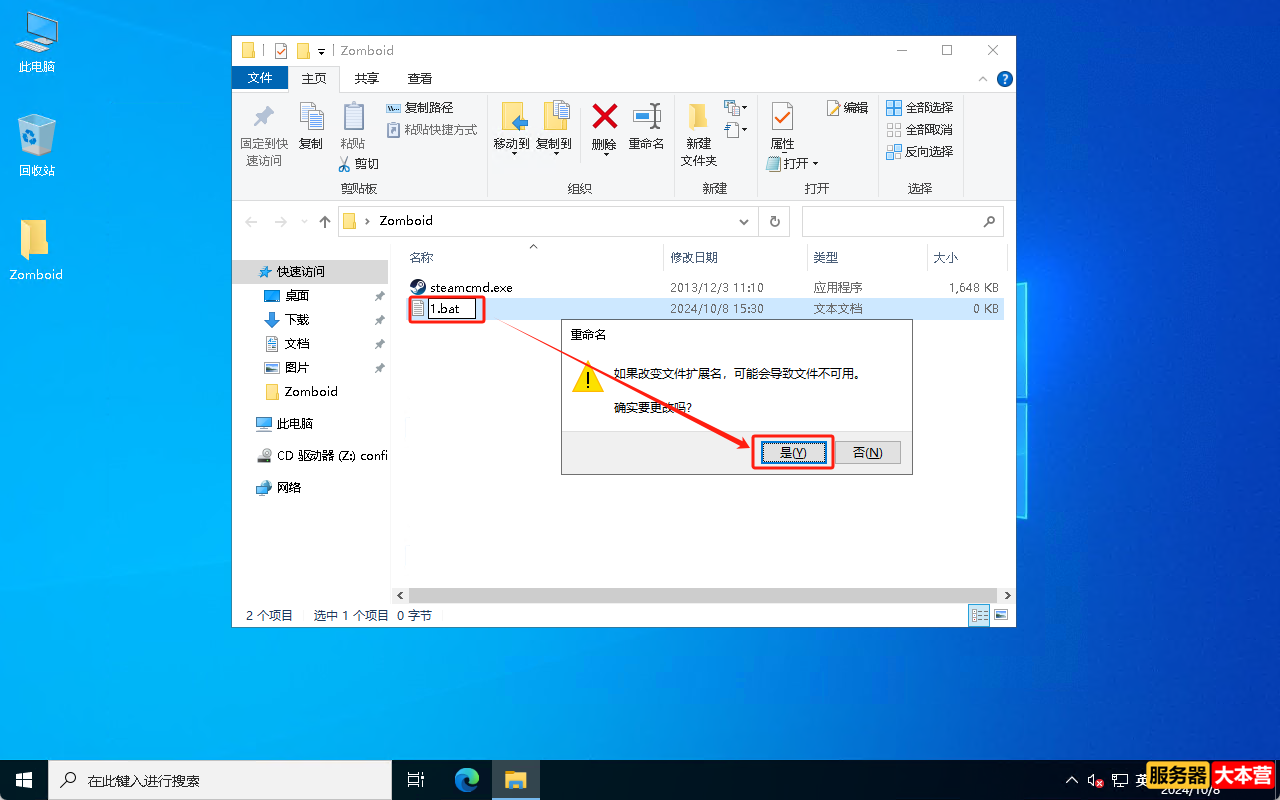
Task: Switch to the View (查看) tab
Action: (x=420, y=78)
